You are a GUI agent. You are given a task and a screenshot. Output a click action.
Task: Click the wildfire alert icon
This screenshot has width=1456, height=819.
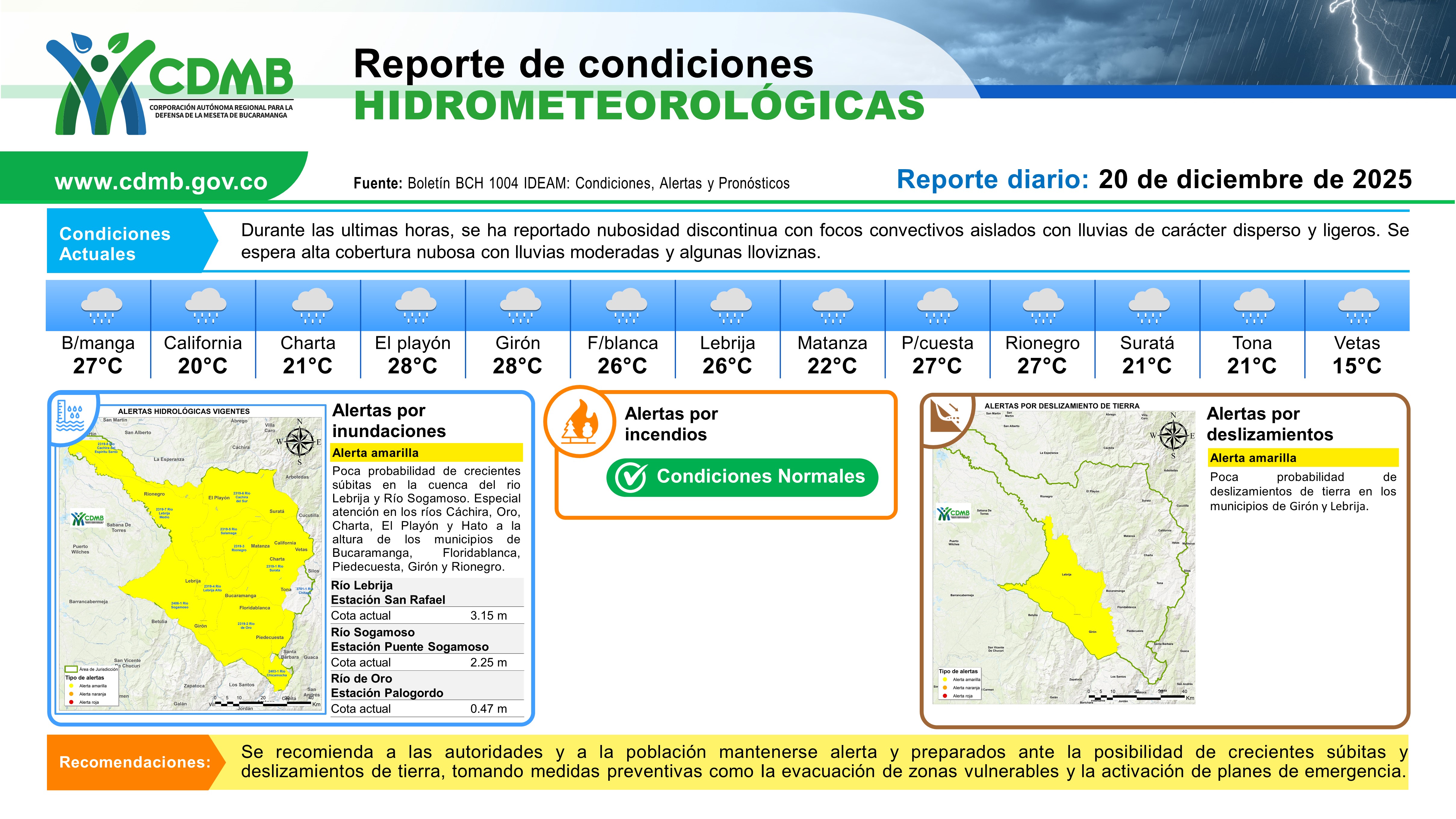[x=580, y=422]
